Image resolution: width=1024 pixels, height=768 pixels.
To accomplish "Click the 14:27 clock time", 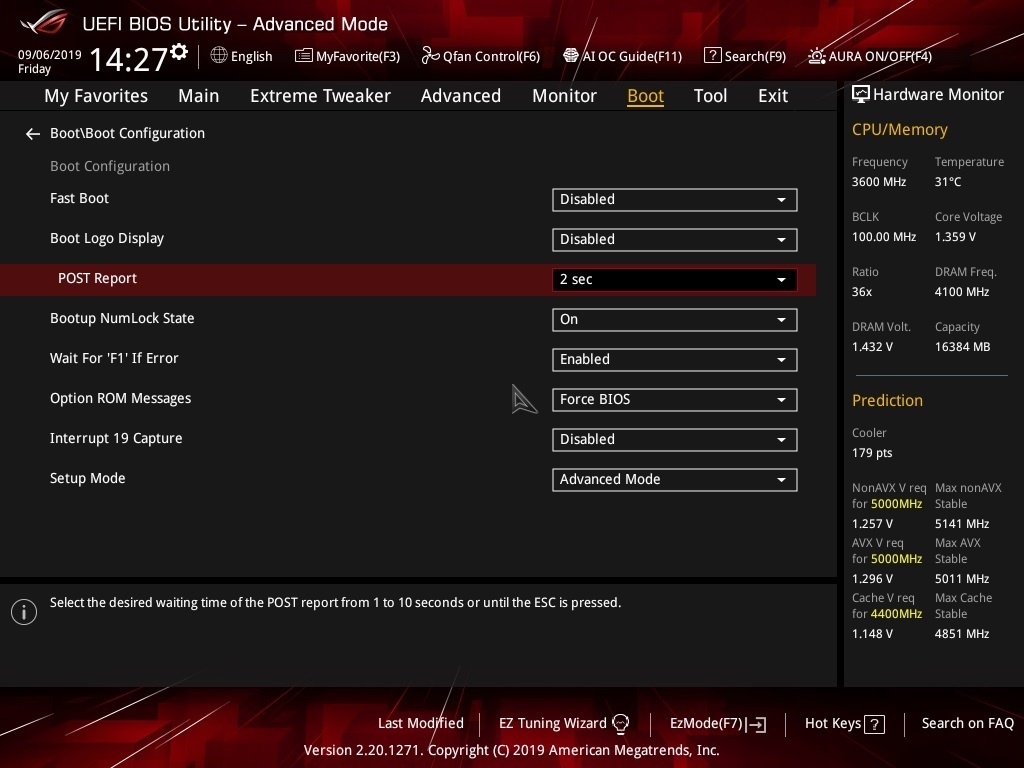I will 129,59.
